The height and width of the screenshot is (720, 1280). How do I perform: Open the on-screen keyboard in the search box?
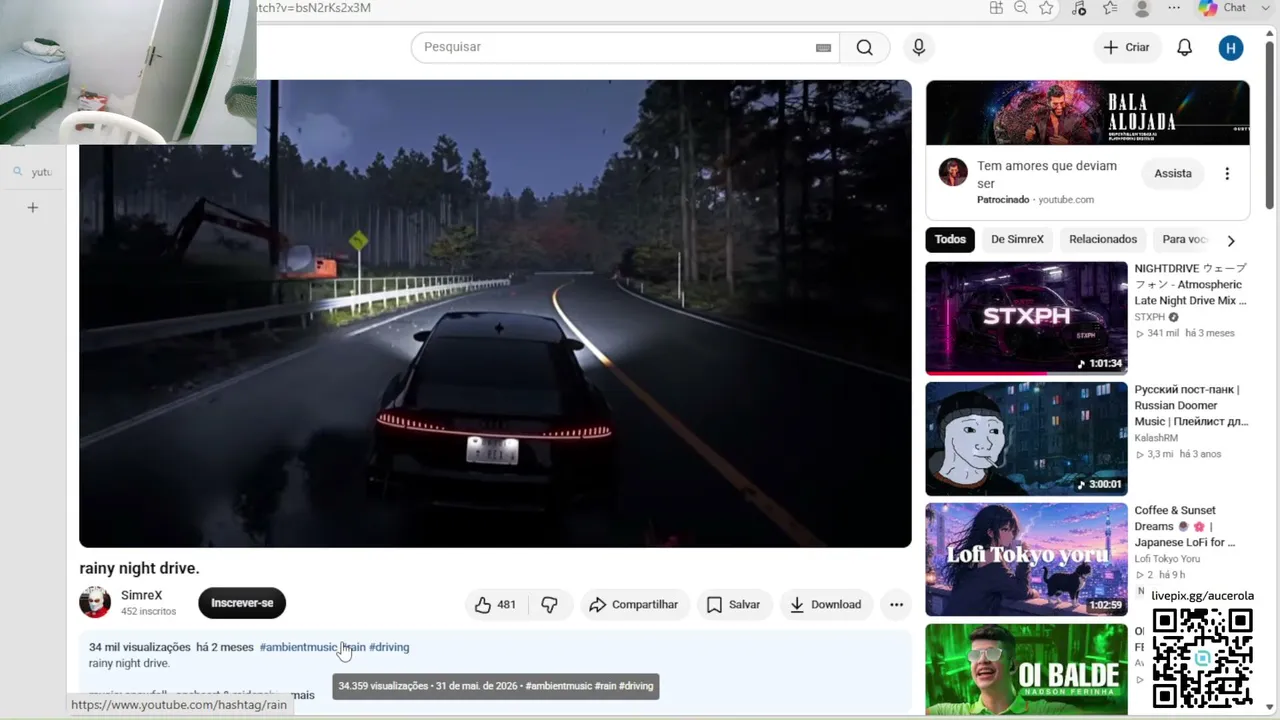pos(823,47)
